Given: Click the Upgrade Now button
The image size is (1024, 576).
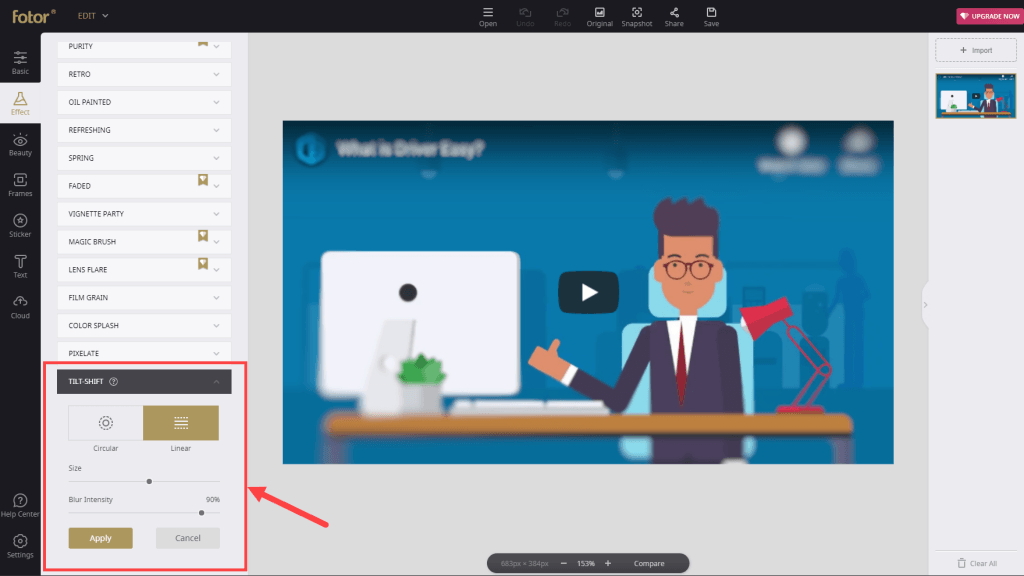Looking at the screenshot, I should click(x=989, y=16).
